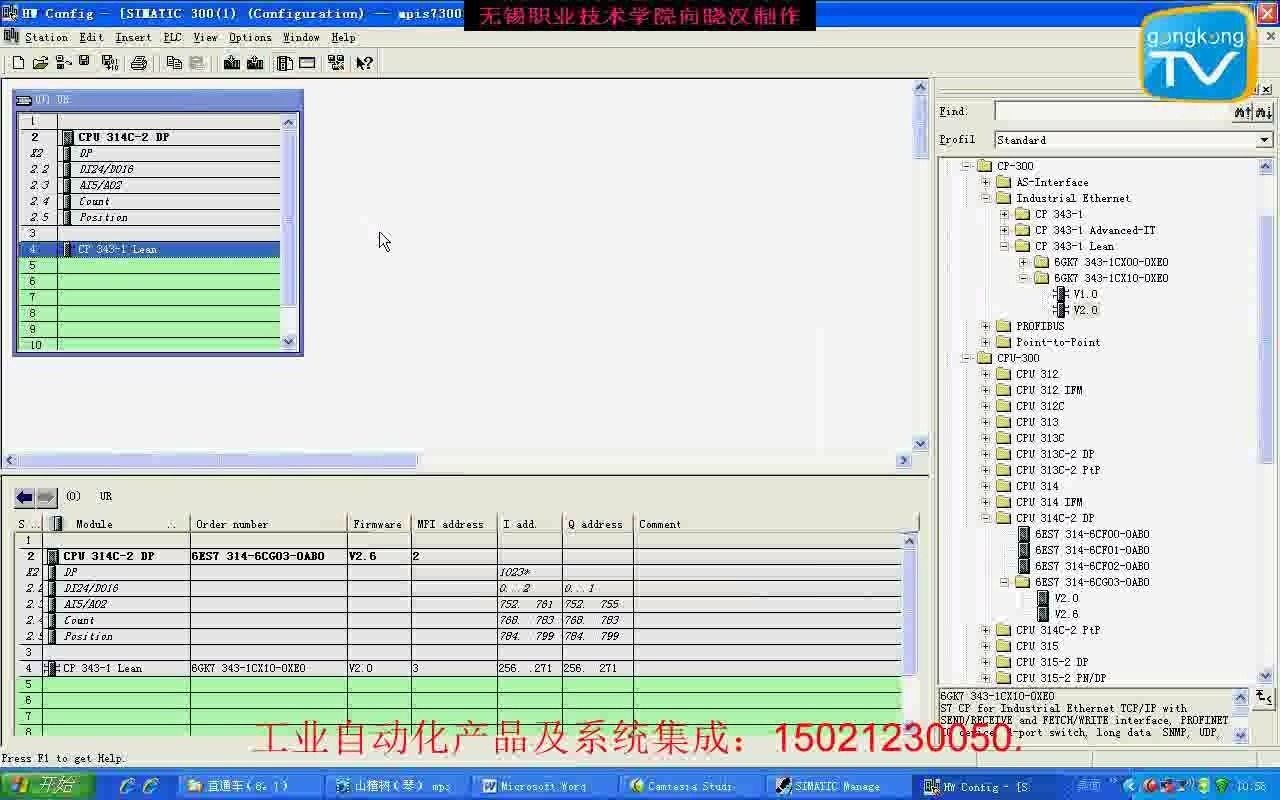Expand the Point-to-Point folder

986,342
